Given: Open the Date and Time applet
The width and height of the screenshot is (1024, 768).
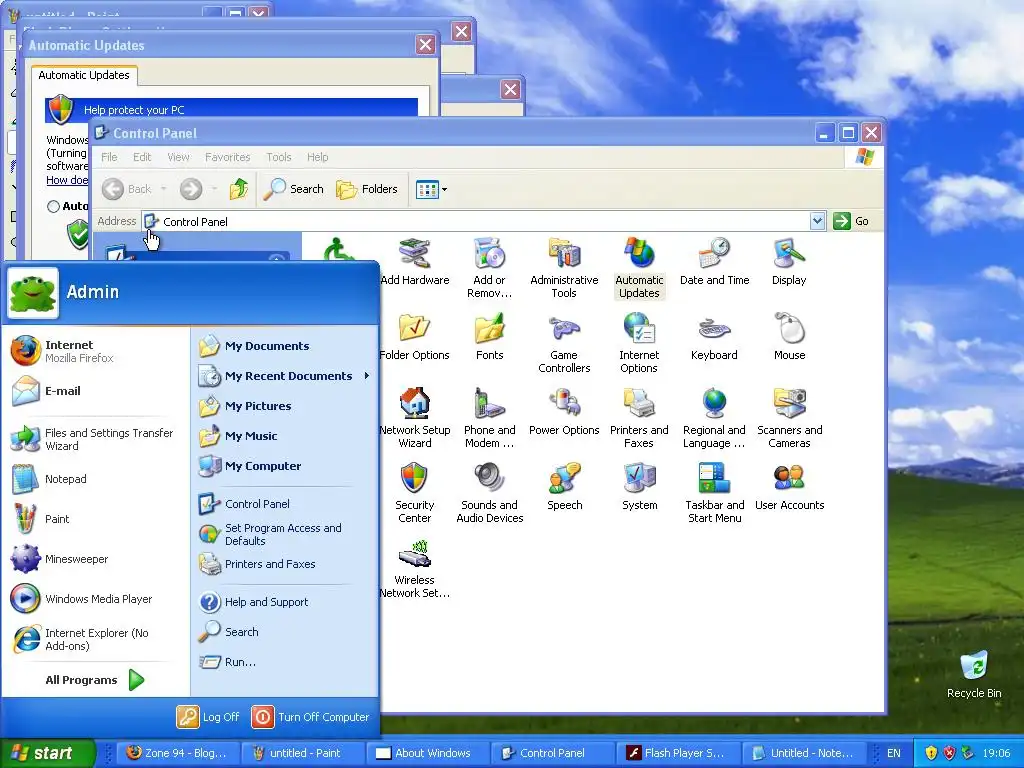Looking at the screenshot, I should click(x=714, y=262).
